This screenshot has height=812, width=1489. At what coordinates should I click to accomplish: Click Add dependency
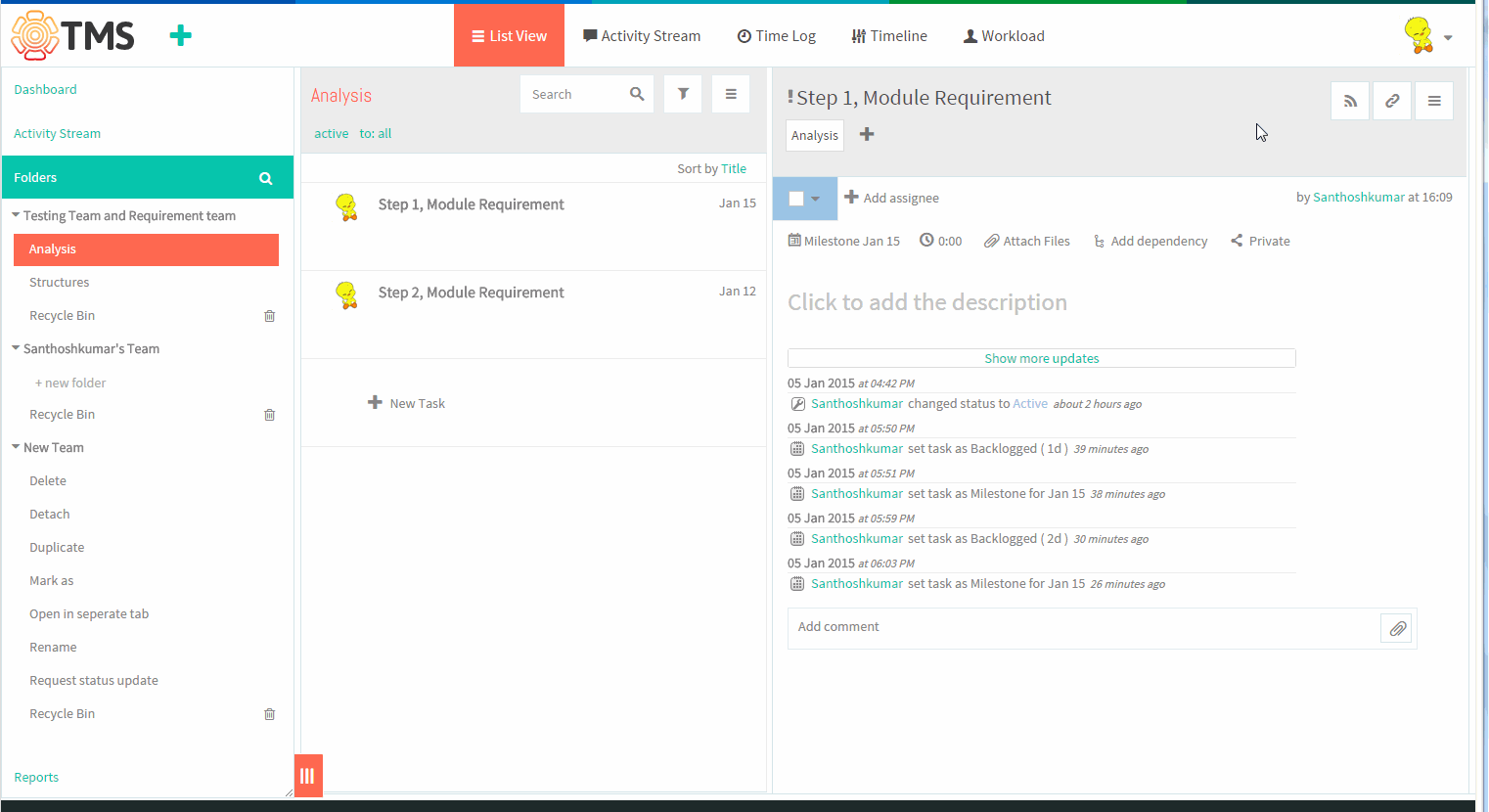tap(1151, 241)
